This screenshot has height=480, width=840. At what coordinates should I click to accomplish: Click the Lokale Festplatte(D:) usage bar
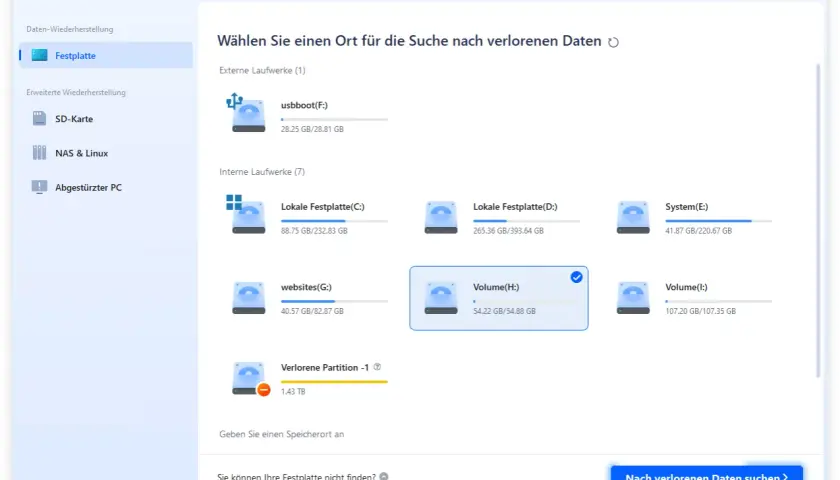[527, 221]
